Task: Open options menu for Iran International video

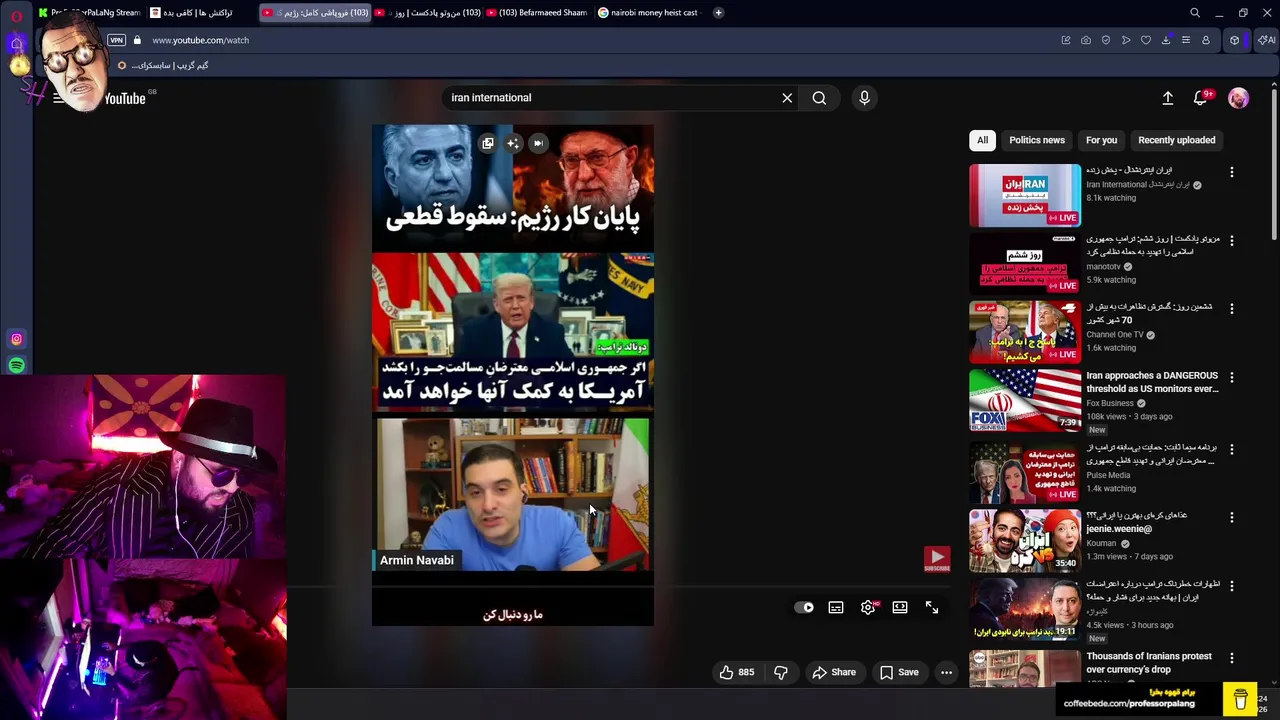Action: click(x=1232, y=172)
